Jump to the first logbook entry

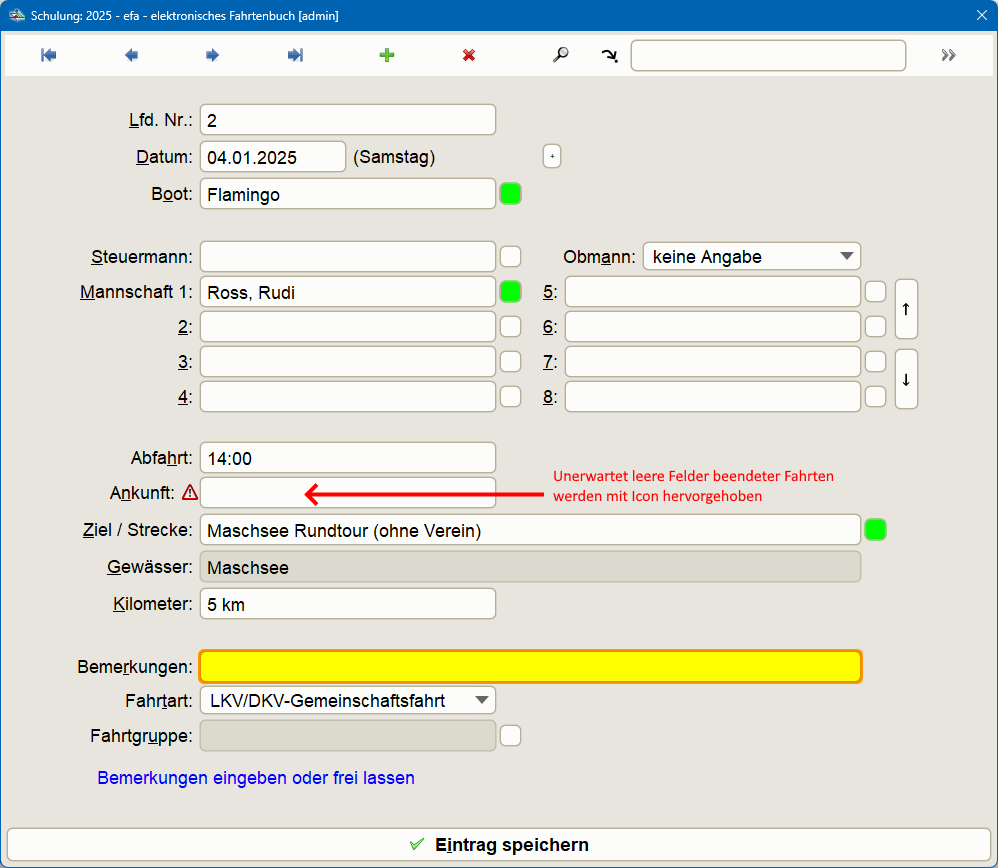click(47, 55)
